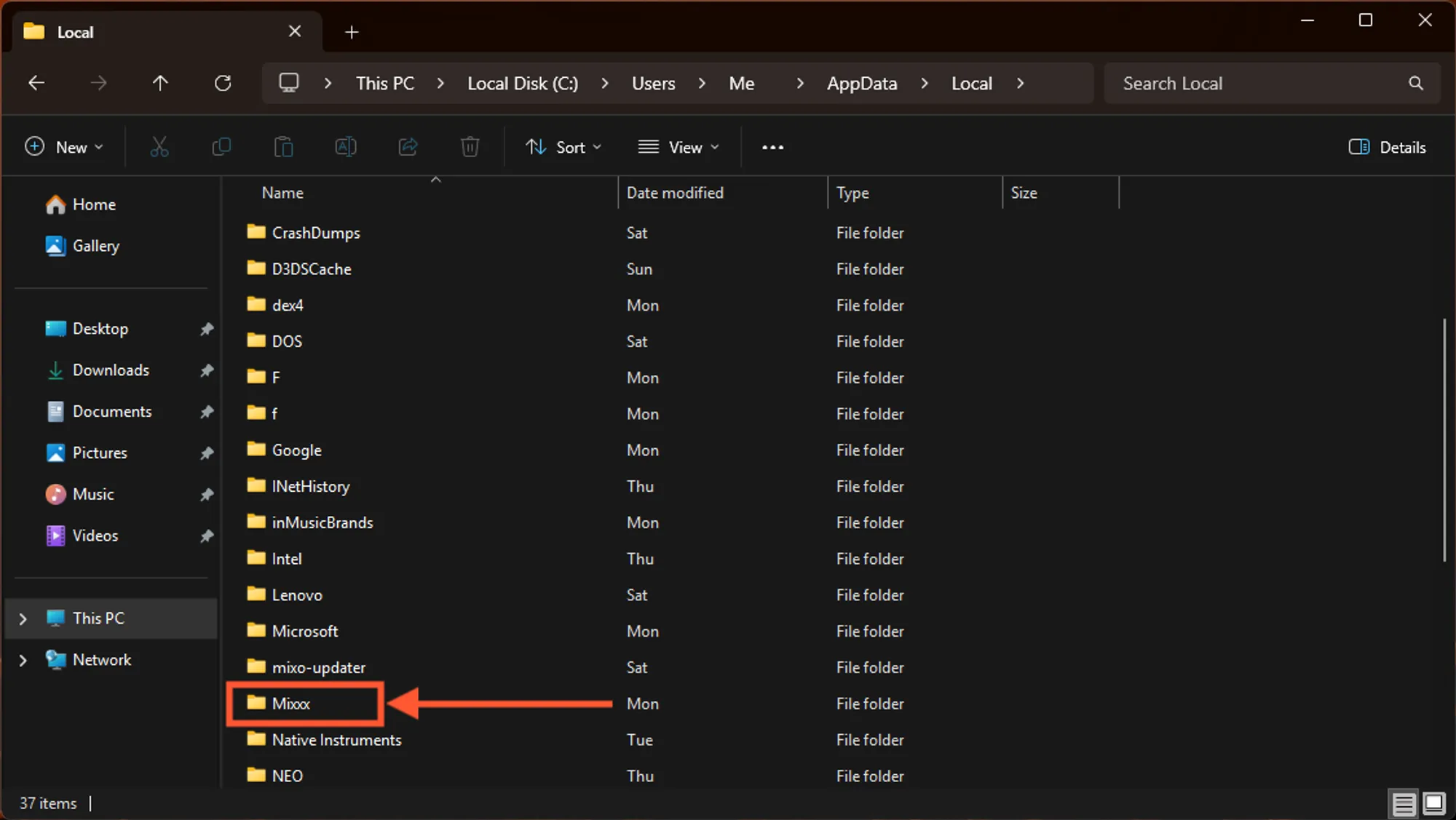Image resolution: width=1456 pixels, height=820 pixels.
Task: Go up one folder level
Action: (160, 83)
